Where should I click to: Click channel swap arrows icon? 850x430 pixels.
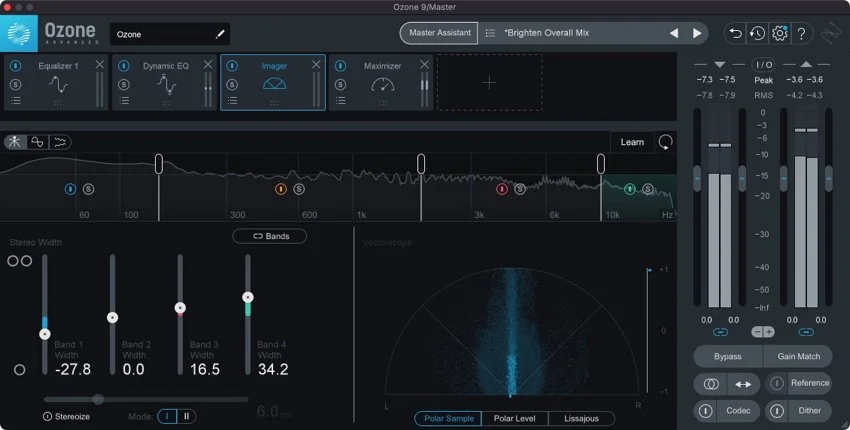coord(743,384)
